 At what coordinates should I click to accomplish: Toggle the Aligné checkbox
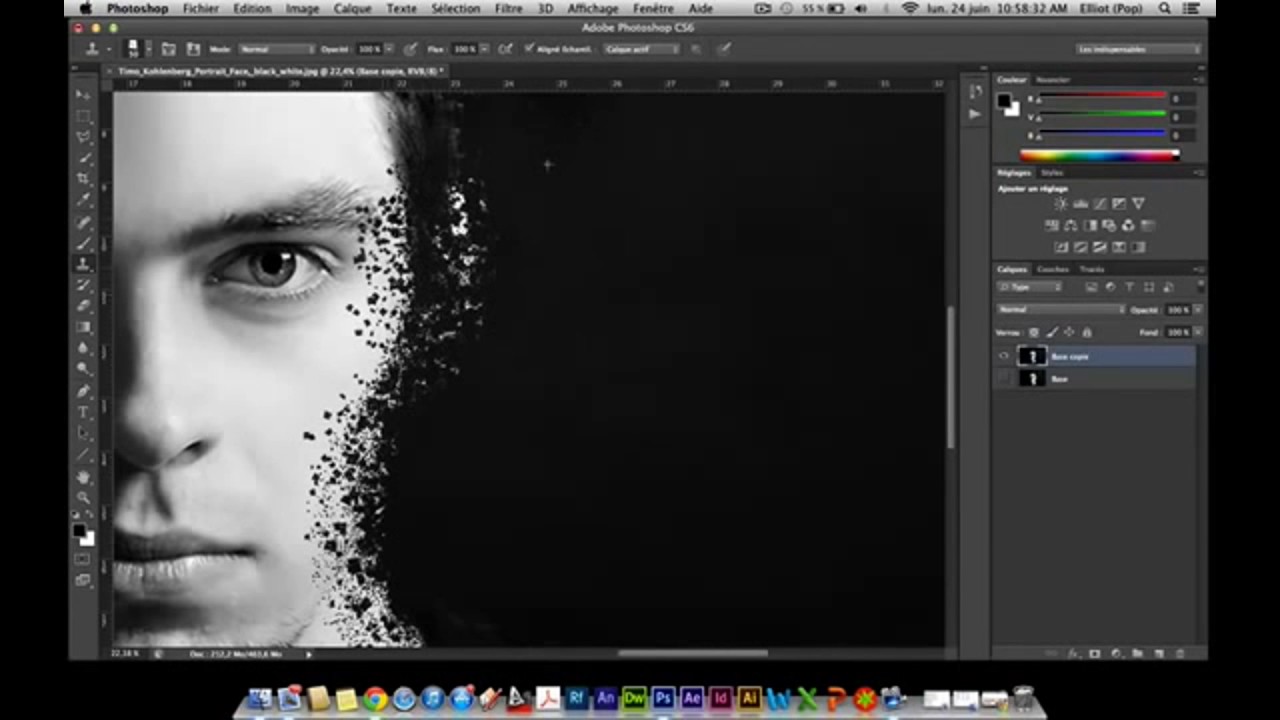530,49
